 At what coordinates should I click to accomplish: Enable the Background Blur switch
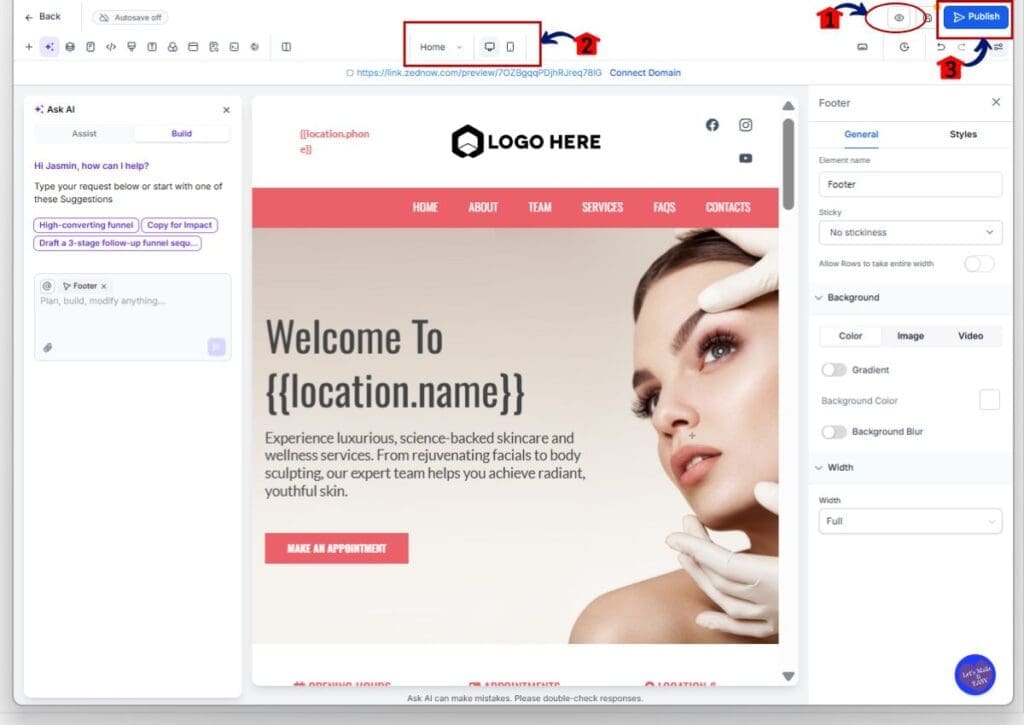834,432
